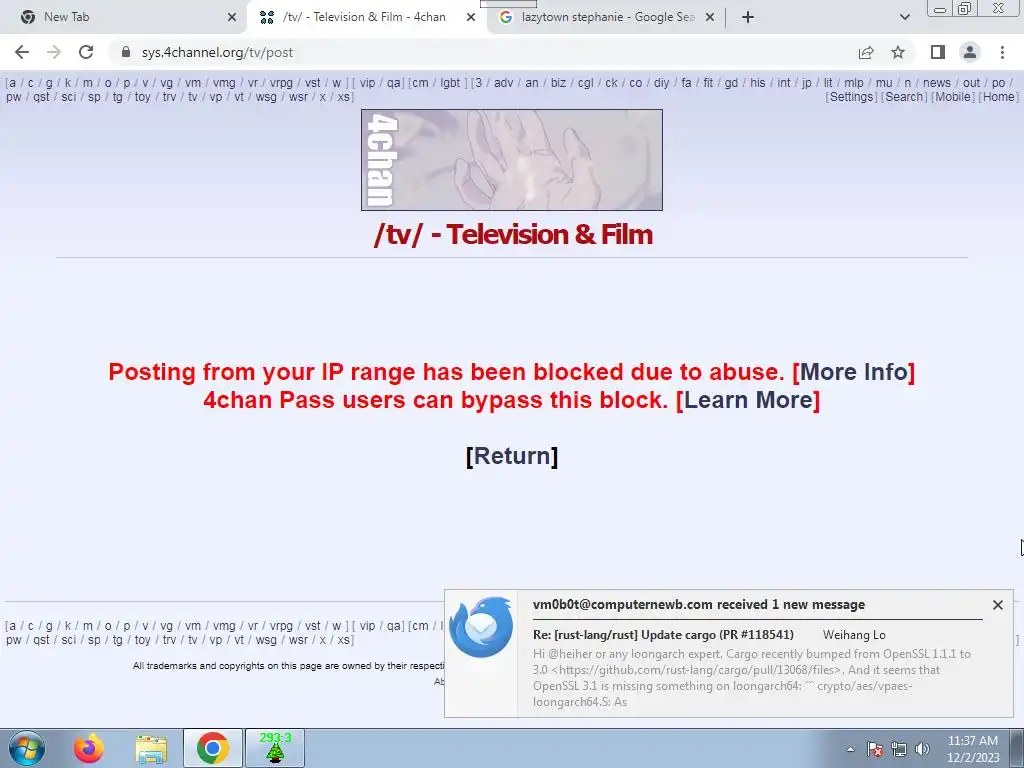This screenshot has height=768, width=1024.
Task: Open the mlp board in top navigation
Action: [854, 83]
